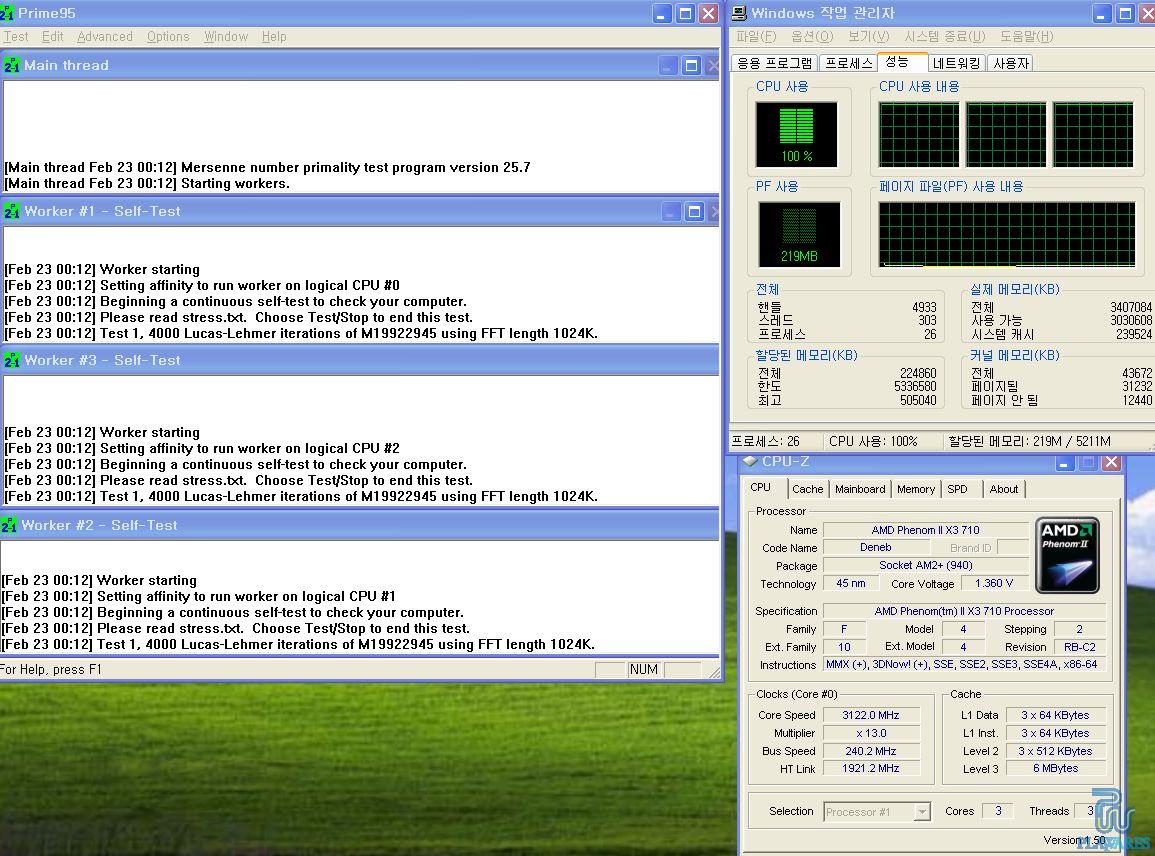Click the Prime95 title bar icon
Viewport: 1155px width, 856px height.
(10, 13)
